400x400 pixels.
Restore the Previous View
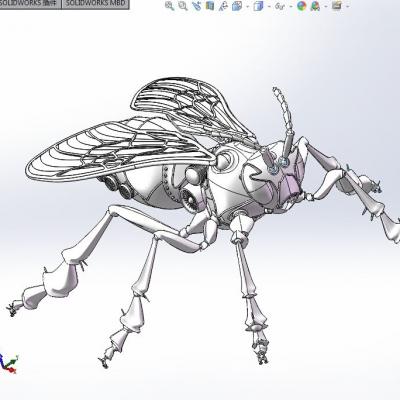(197, 6)
